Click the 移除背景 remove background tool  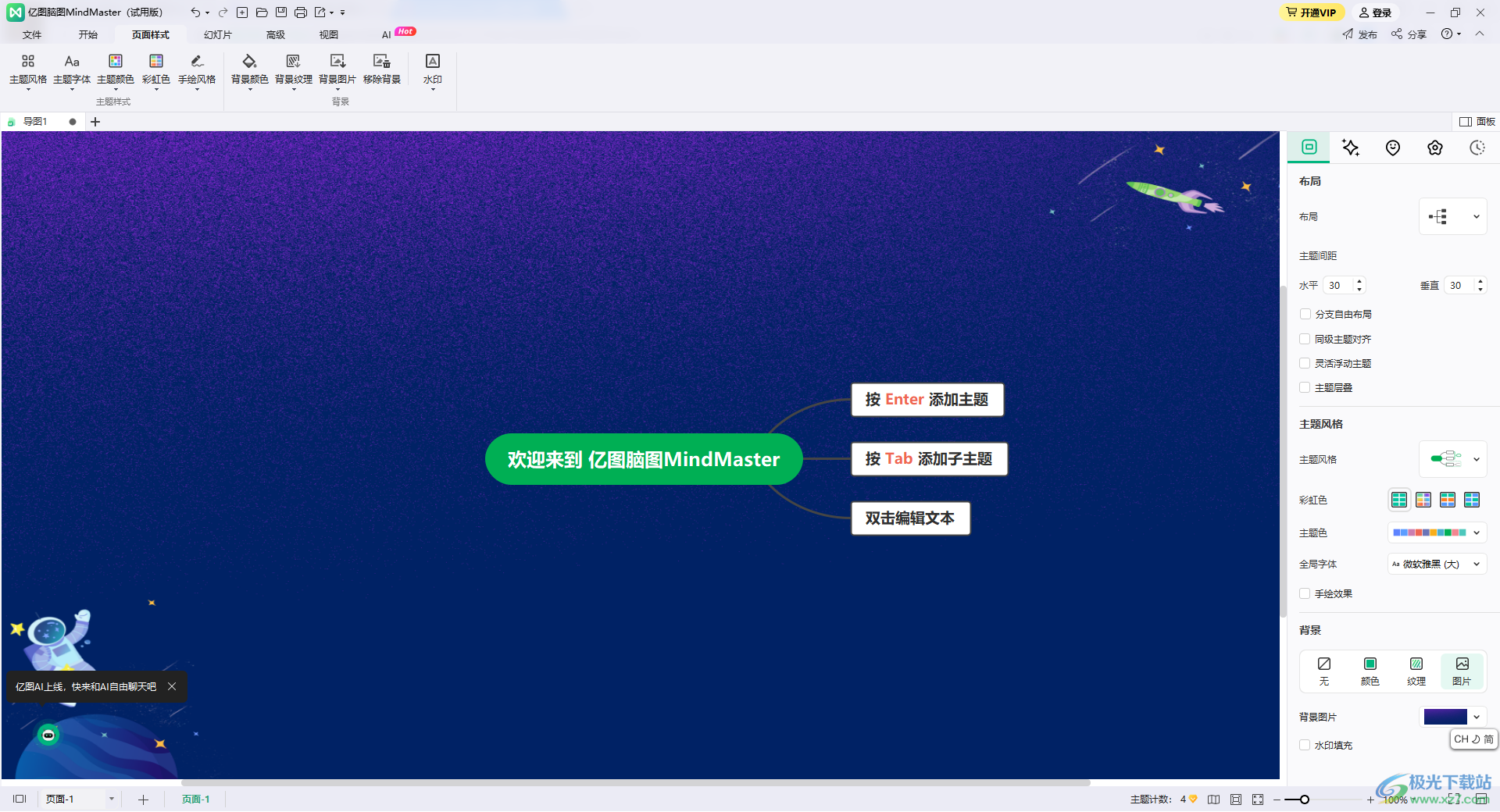click(382, 69)
